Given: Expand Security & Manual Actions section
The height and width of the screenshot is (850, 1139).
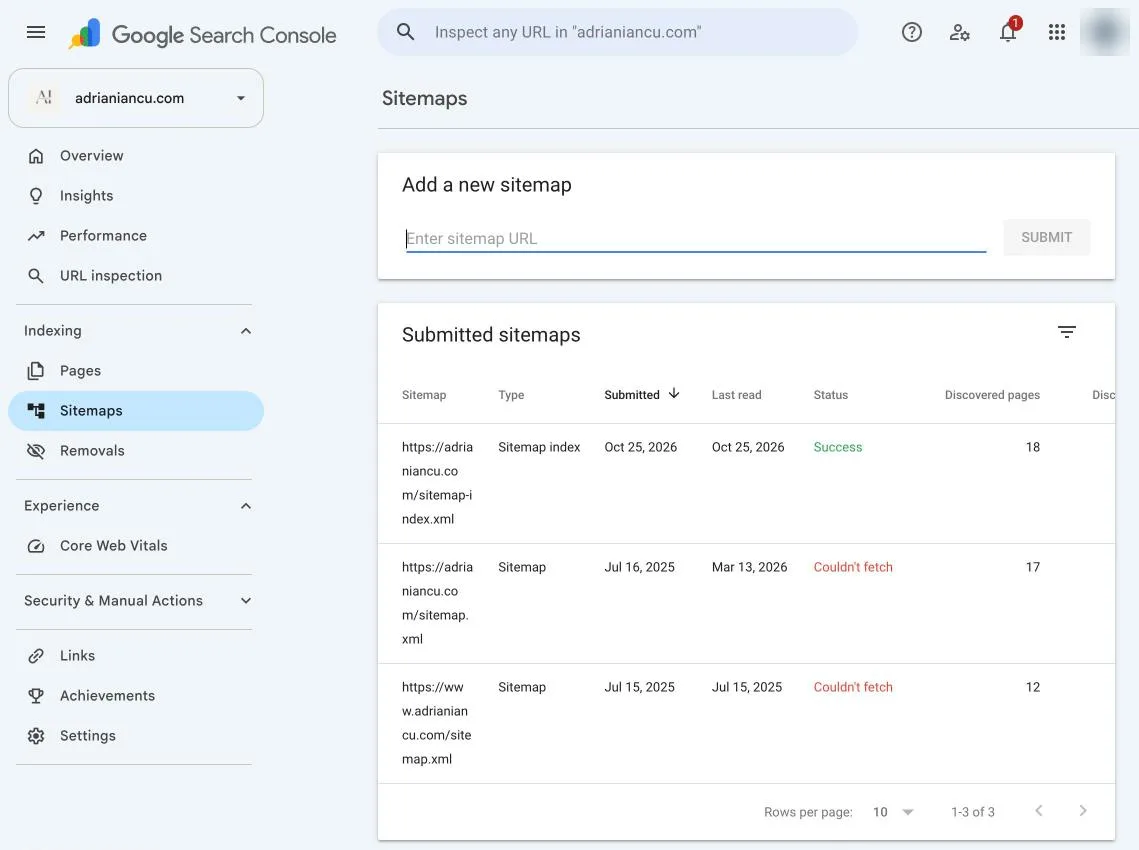Looking at the screenshot, I should pos(246,601).
